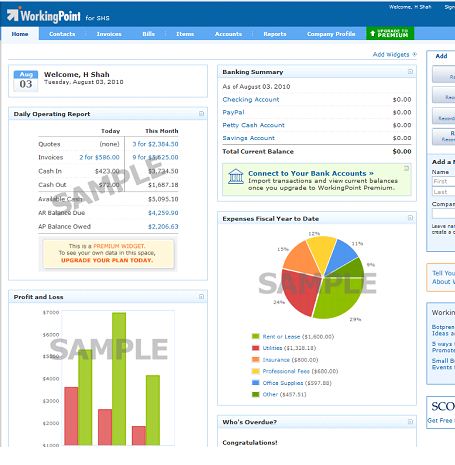Image resolution: width=455 pixels, height=465 pixels.
Task: Select the Accounts tab
Action: coord(228,34)
